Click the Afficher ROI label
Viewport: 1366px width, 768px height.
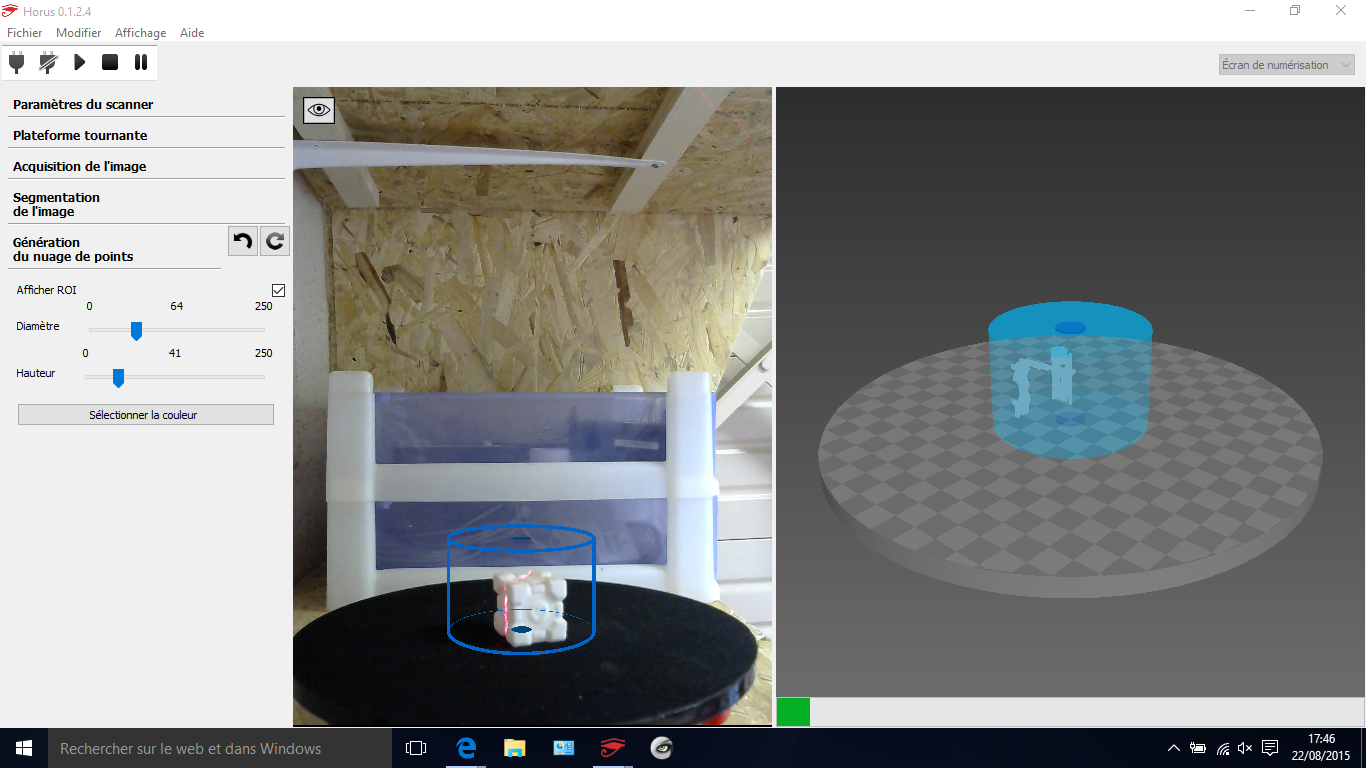[x=46, y=290]
